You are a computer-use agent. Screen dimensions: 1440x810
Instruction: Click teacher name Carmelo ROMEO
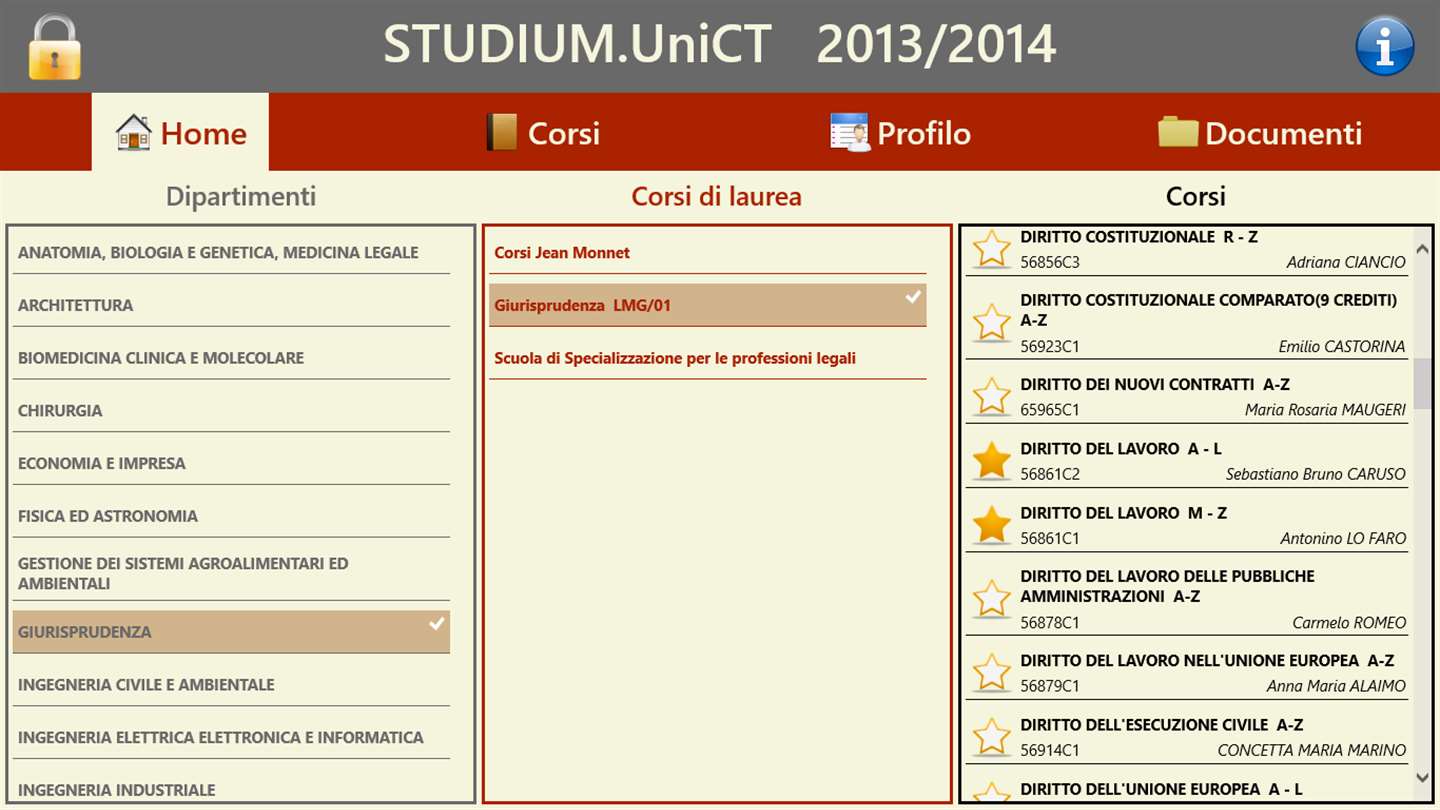point(1349,623)
